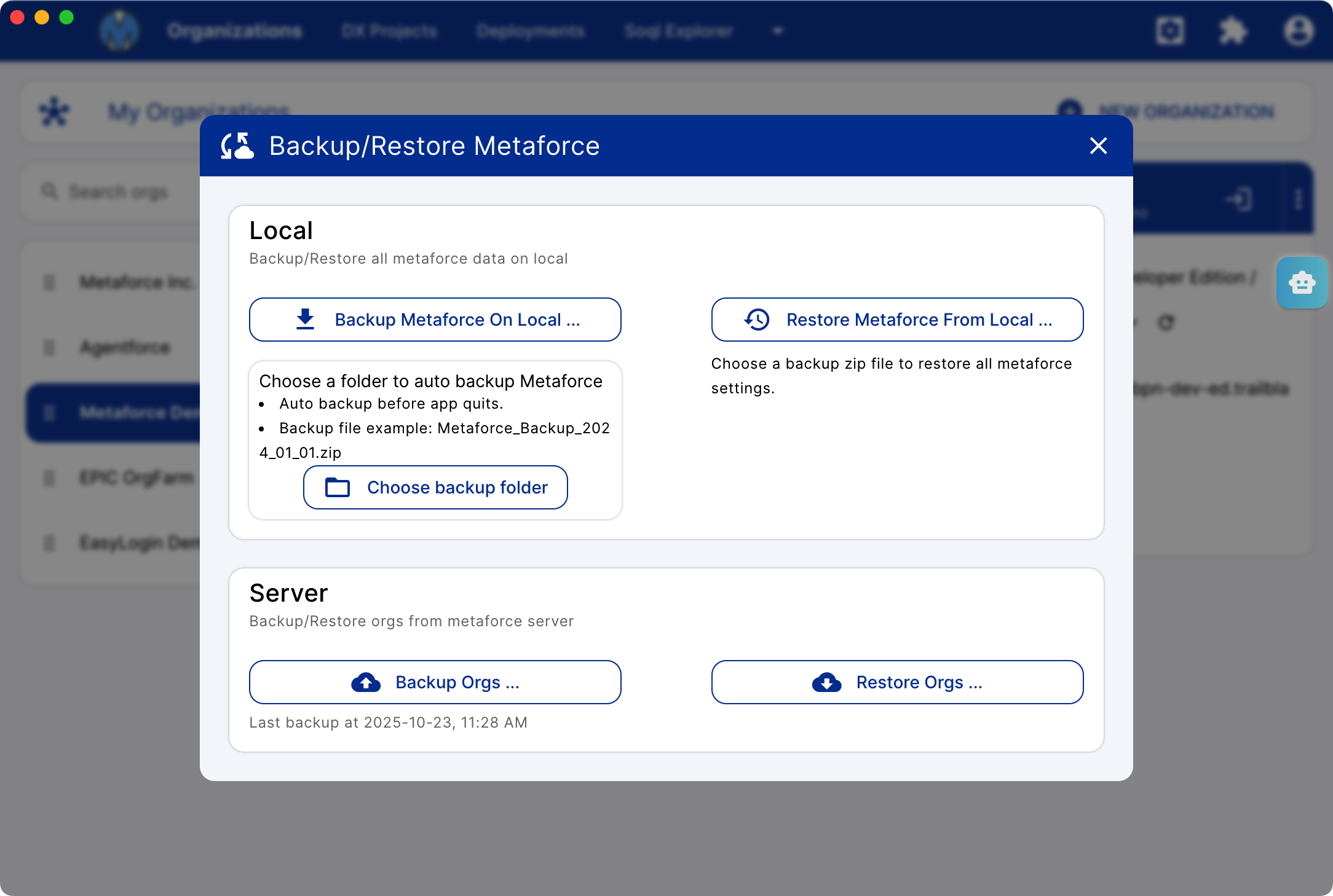Open the three-dot menu in org header
The width and height of the screenshot is (1333, 896).
[1298, 199]
